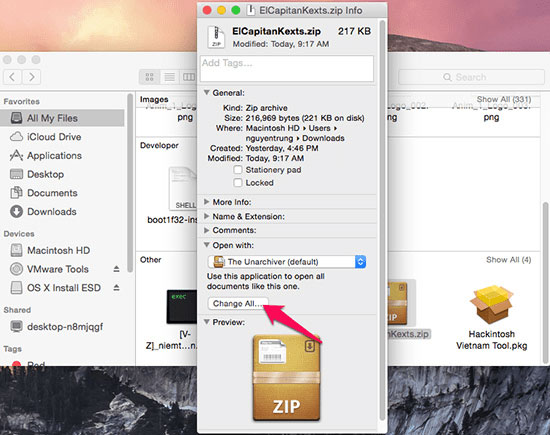550x435 pixels.
Task: Open All My Files in Finder sidebar
Action: point(62,118)
